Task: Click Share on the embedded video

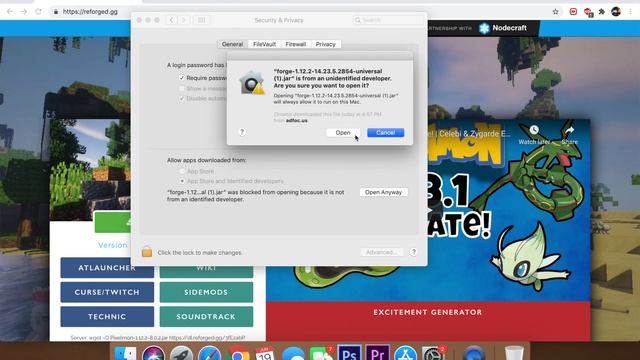Action: click(569, 135)
